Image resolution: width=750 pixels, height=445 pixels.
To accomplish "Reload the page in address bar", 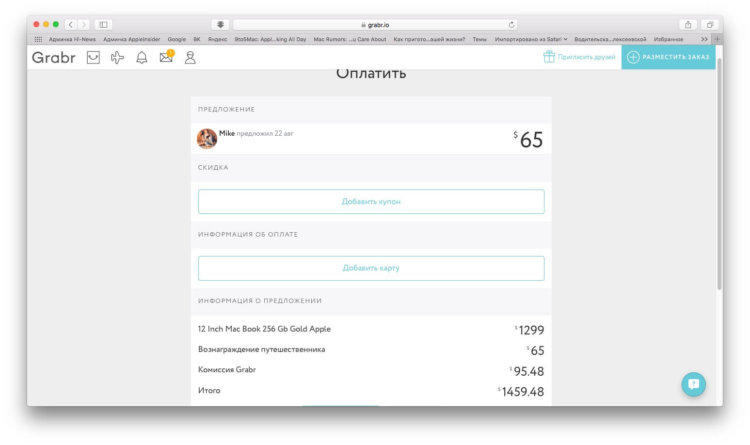I will tap(512, 24).
